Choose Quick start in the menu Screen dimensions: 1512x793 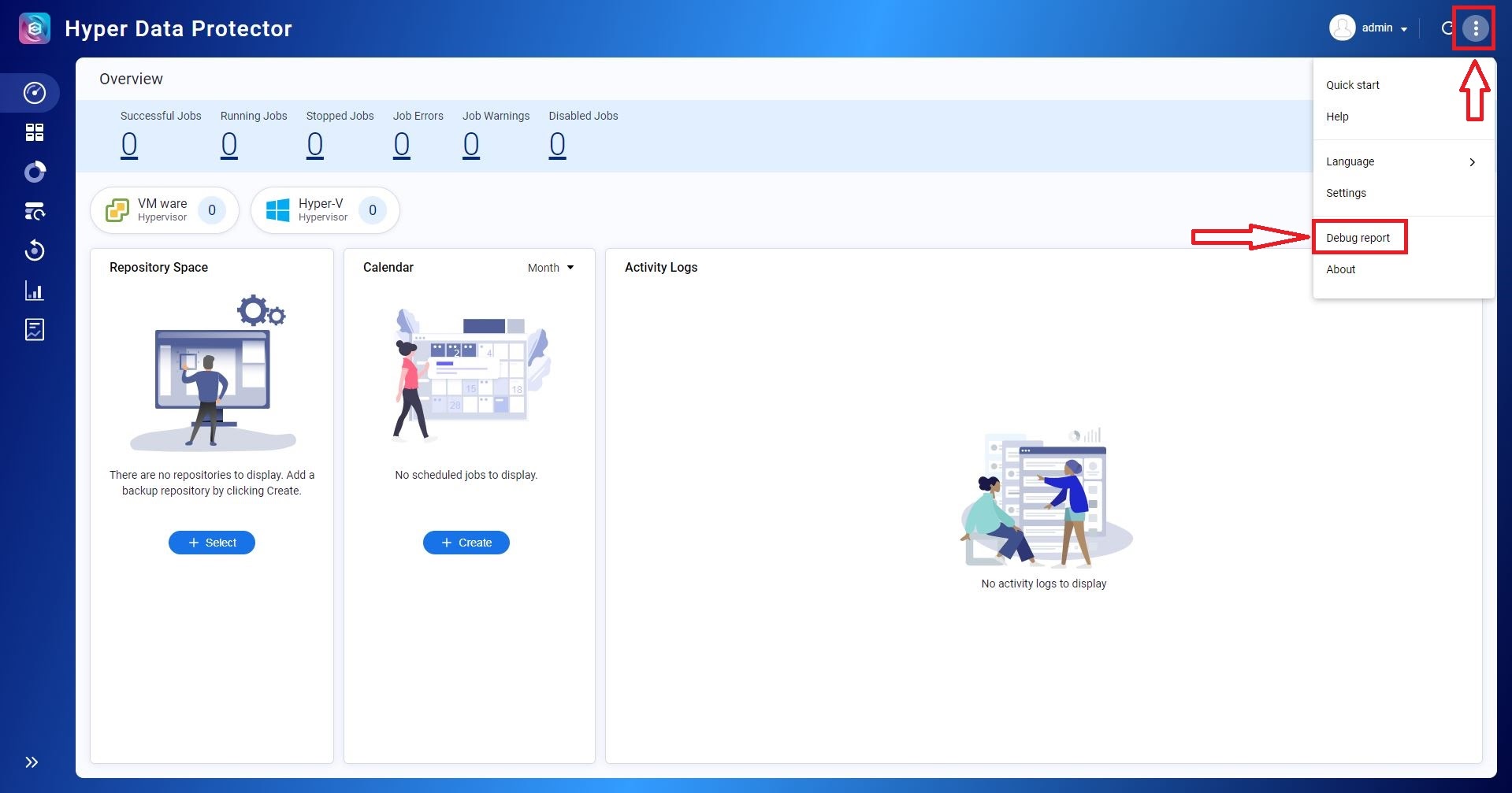(x=1353, y=85)
